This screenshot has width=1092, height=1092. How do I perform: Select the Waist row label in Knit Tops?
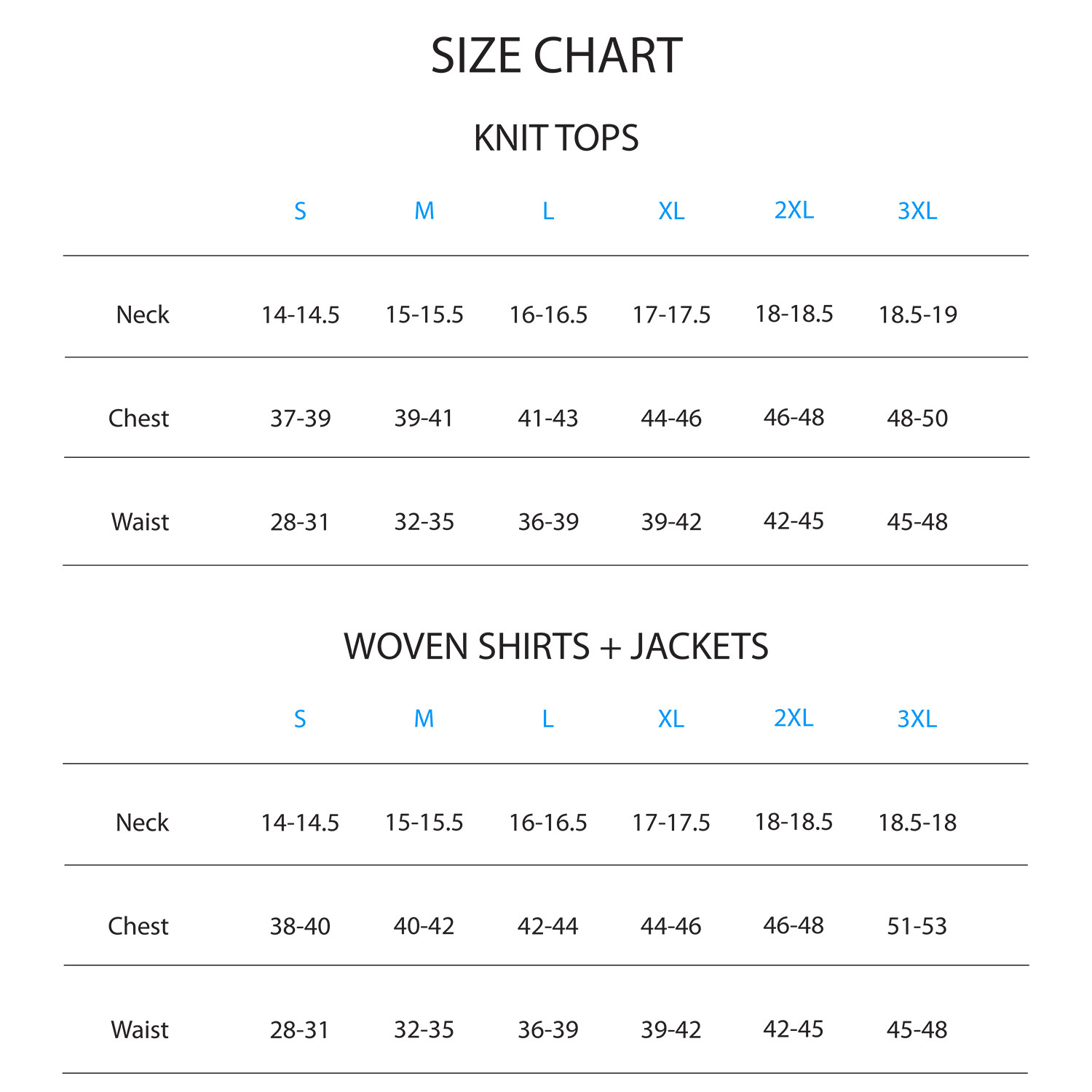click(x=141, y=522)
